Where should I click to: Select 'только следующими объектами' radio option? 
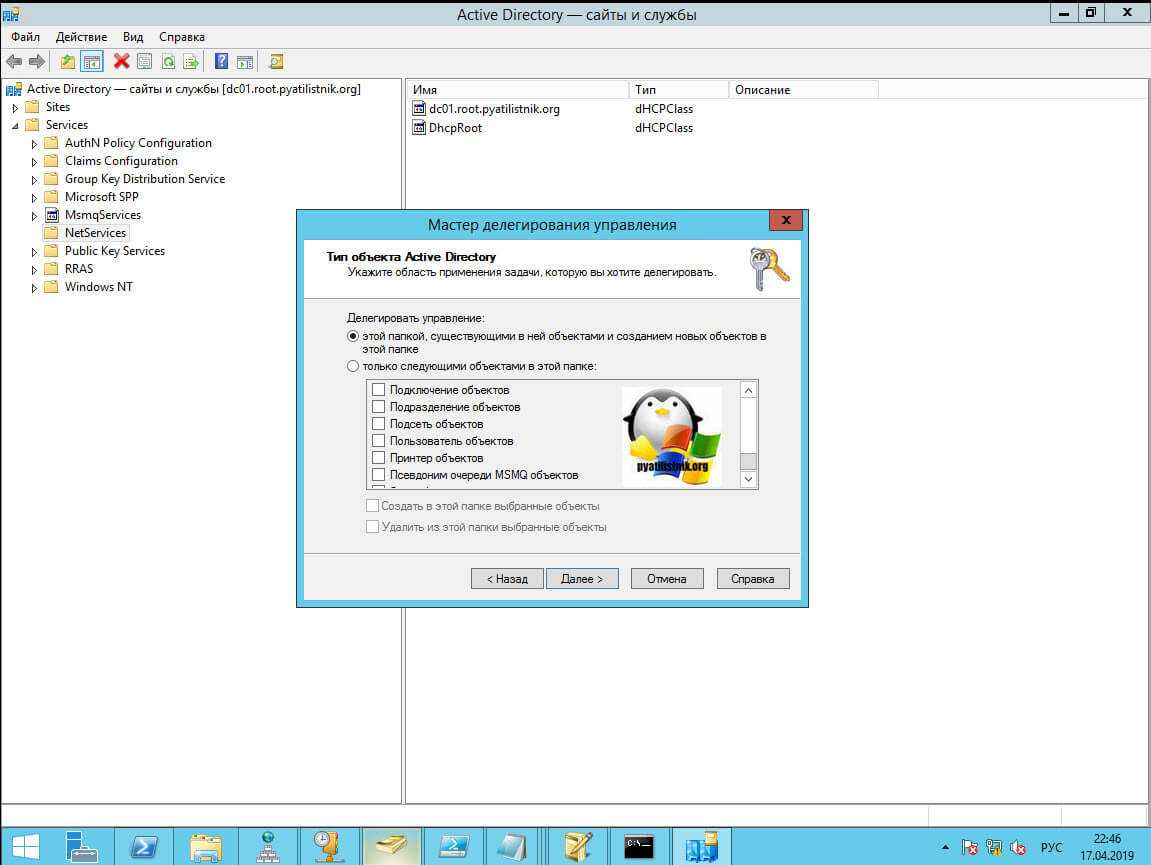point(353,366)
